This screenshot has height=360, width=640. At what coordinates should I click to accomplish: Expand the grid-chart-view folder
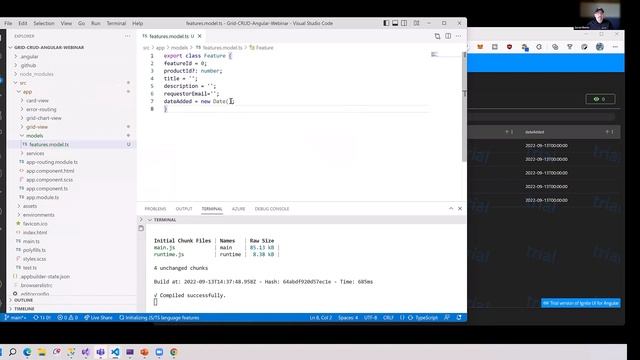click(x=44, y=118)
